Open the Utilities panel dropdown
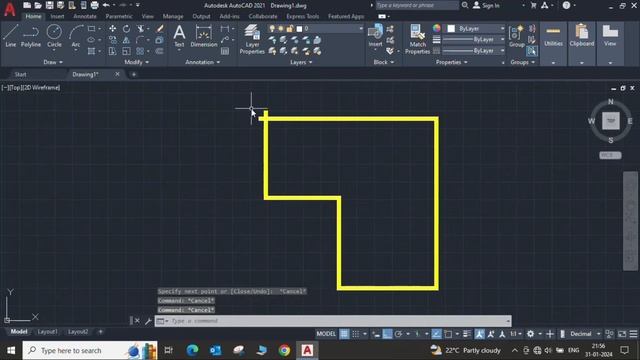 coord(553,63)
